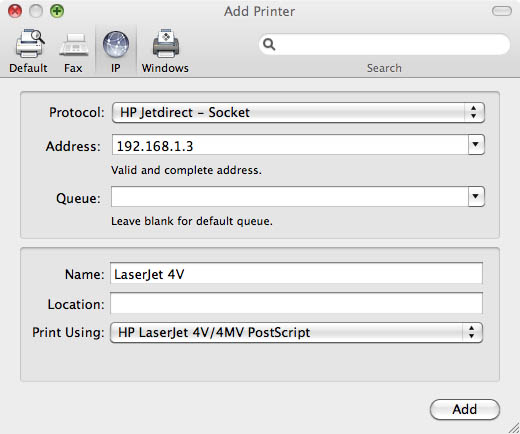520x434 pixels.
Task: Click the Address field containing 192.168.1.3
Action: [x=290, y=145]
